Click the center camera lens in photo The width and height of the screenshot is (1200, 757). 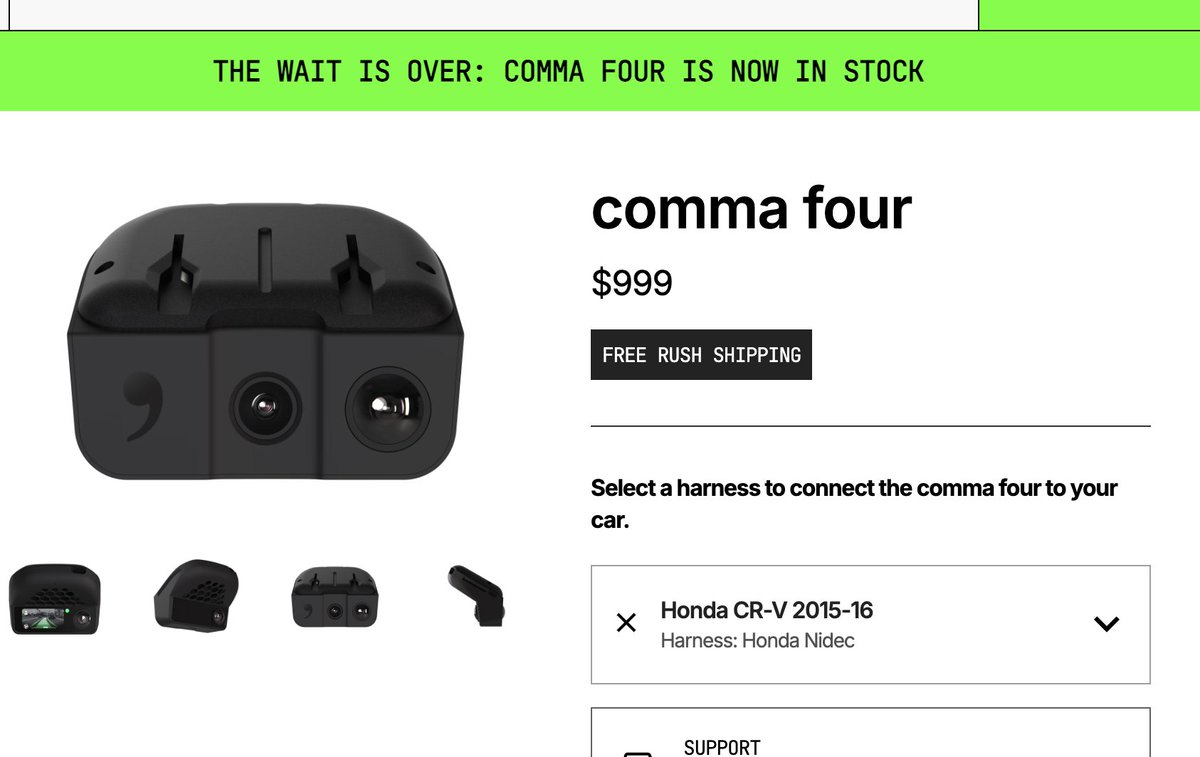[x=265, y=406]
